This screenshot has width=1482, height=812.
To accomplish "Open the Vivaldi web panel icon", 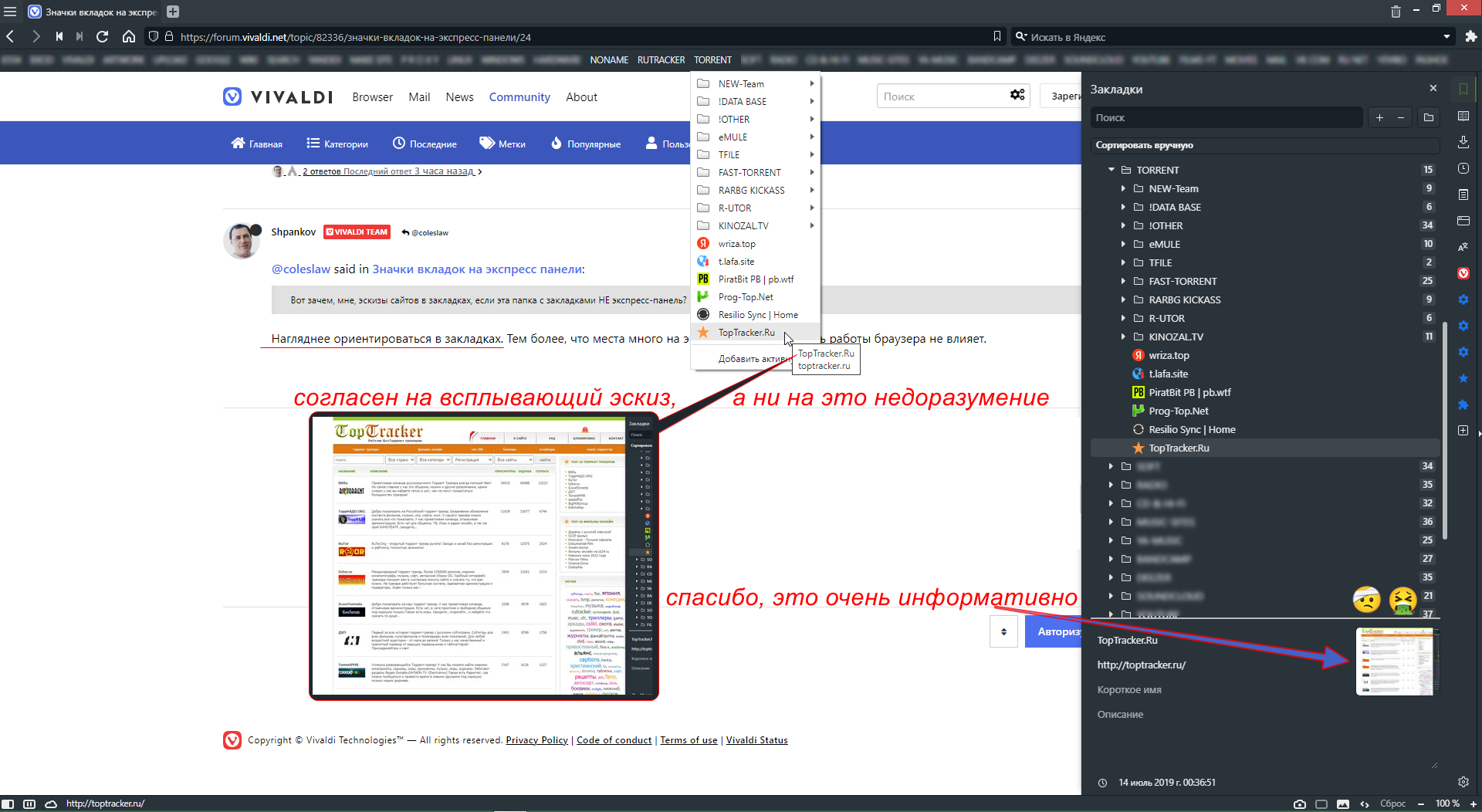I will click(x=1463, y=273).
